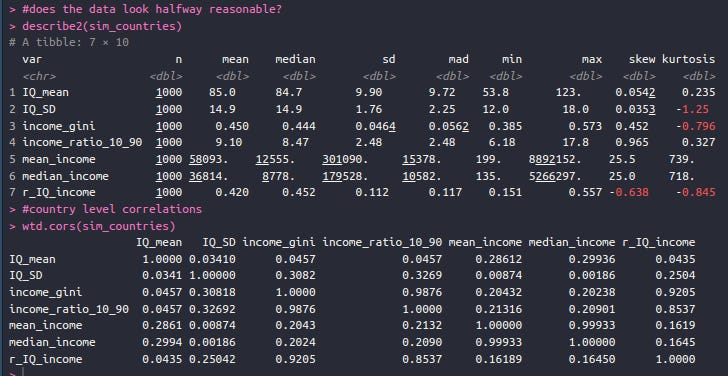Select the mean_income row label in correlation matrix

[x=46, y=325]
